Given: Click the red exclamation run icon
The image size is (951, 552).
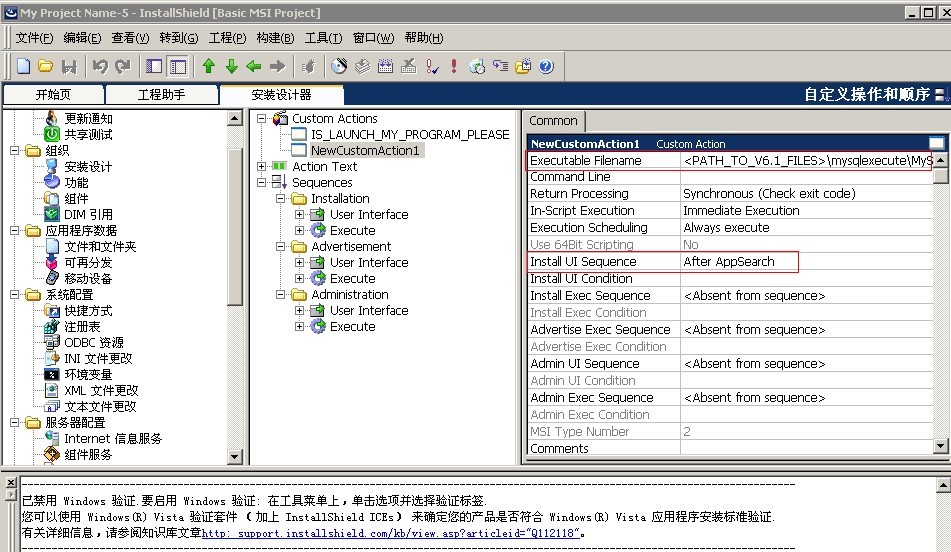Looking at the screenshot, I should click(x=454, y=66).
